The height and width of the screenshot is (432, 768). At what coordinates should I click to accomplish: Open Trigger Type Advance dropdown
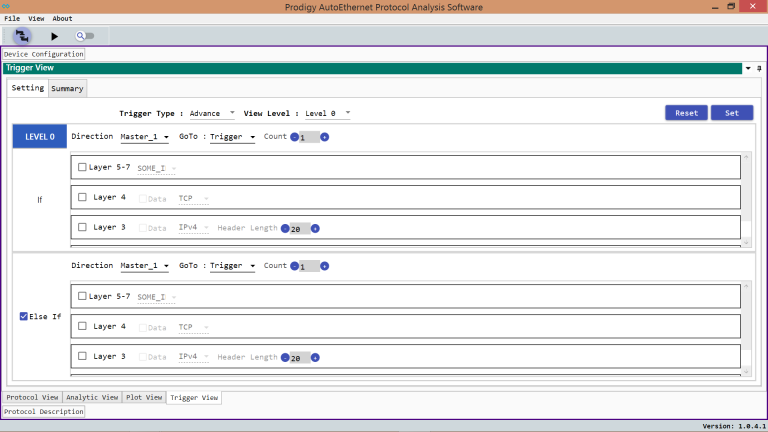[x=212, y=113]
